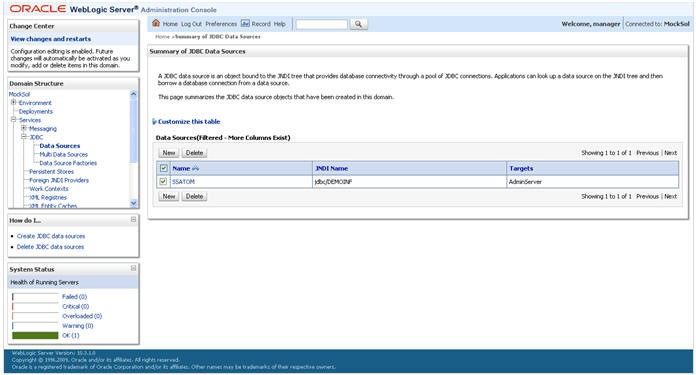Sort by the Name column header text
Image resolution: width=696 pixels, height=375 pixels.
pos(181,169)
